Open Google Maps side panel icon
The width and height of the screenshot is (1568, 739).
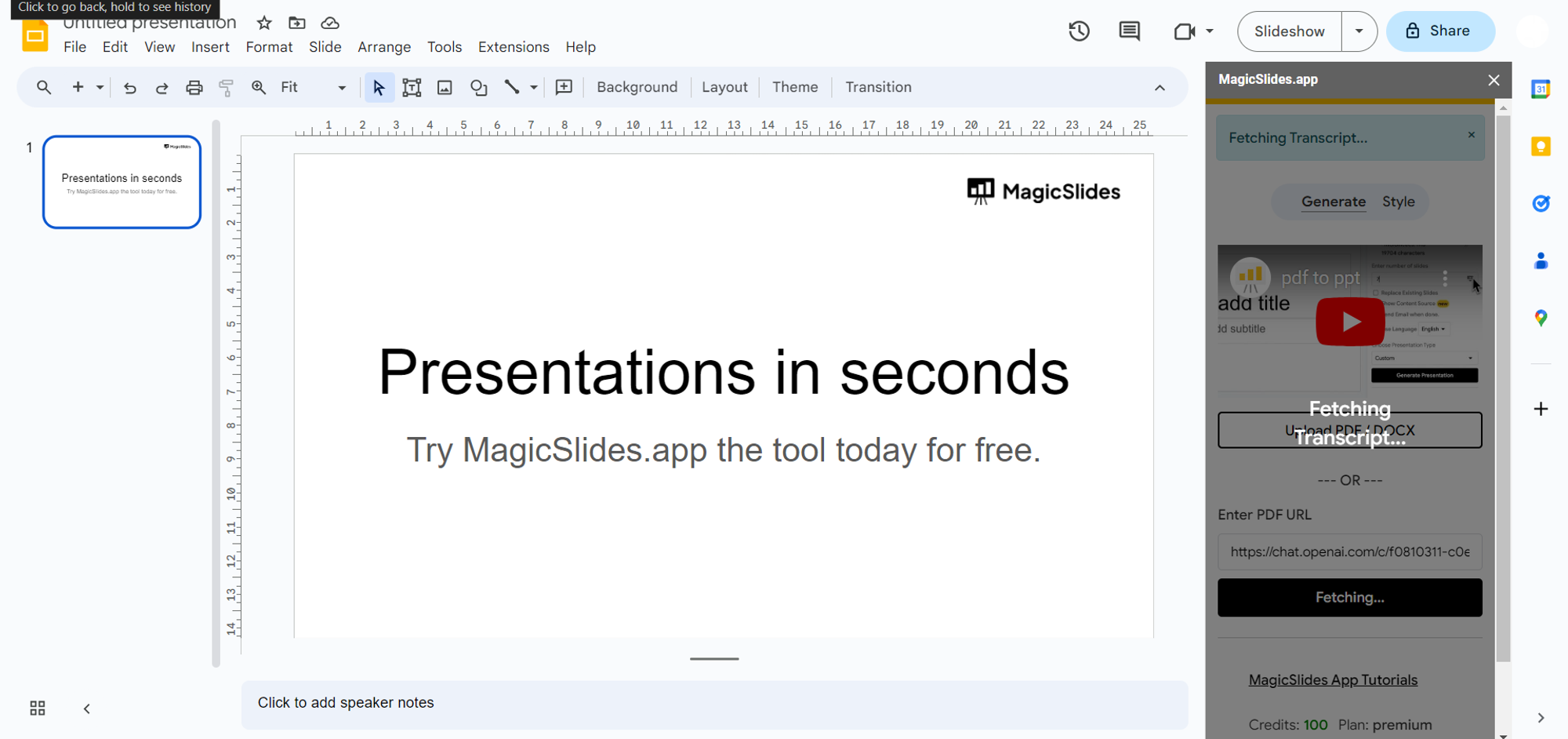click(1541, 318)
